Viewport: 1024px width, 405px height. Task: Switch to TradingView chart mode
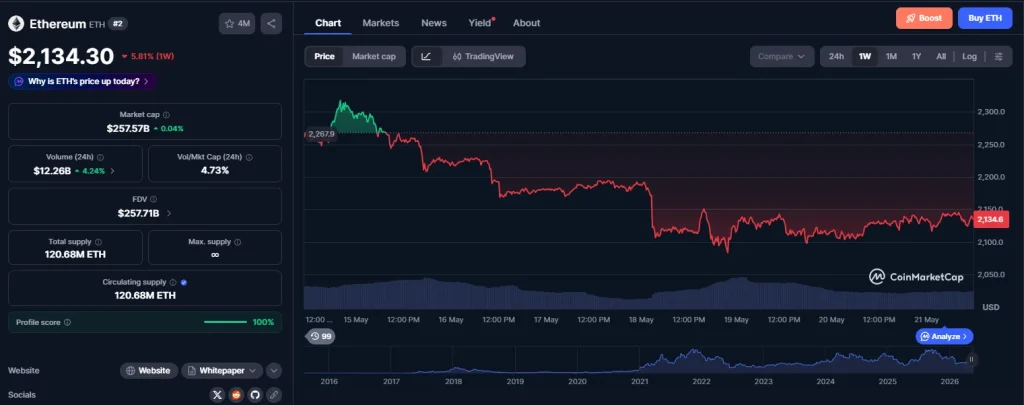pyautogui.click(x=483, y=56)
